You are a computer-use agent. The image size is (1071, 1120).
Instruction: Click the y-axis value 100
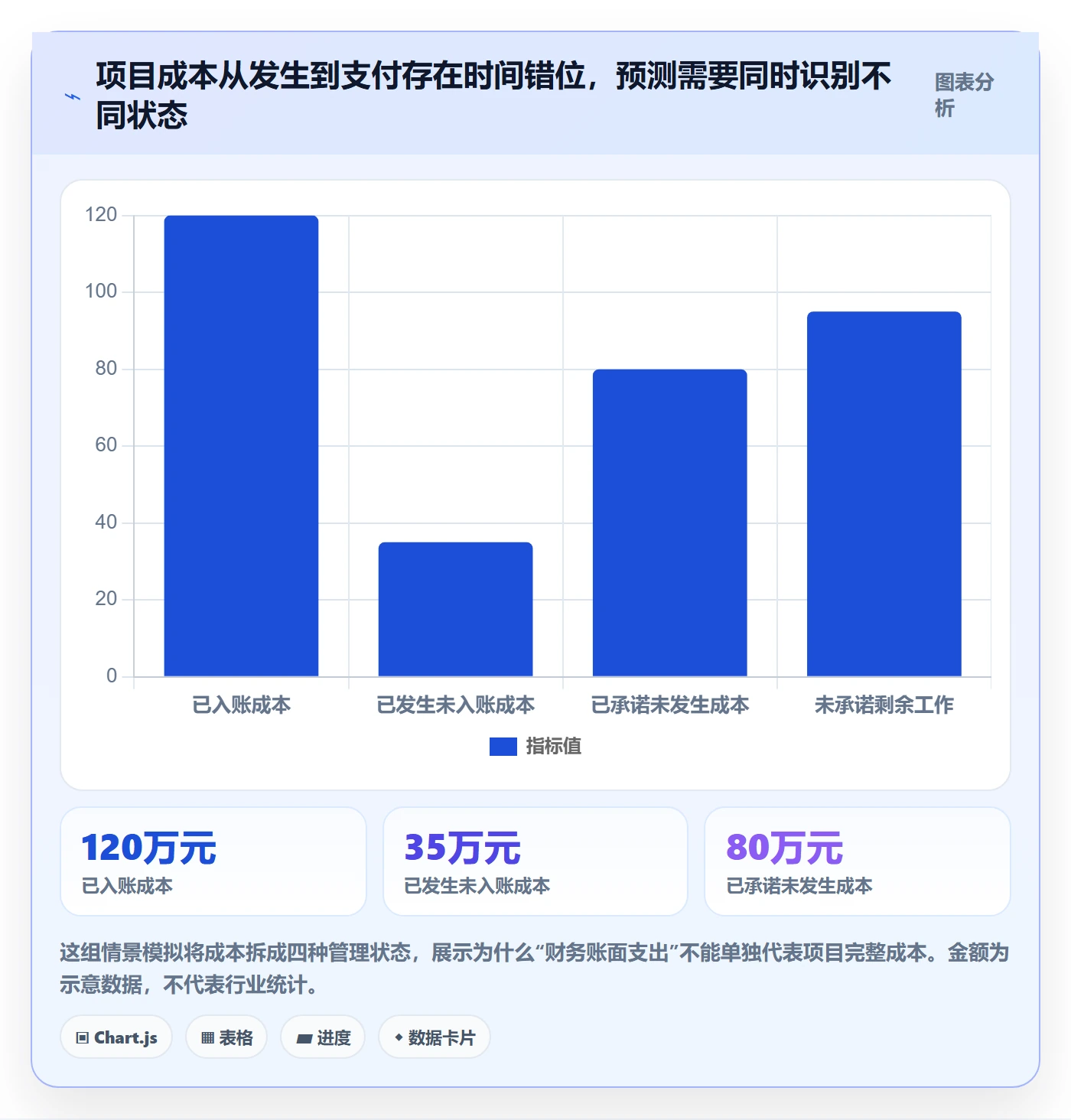[101, 291]
